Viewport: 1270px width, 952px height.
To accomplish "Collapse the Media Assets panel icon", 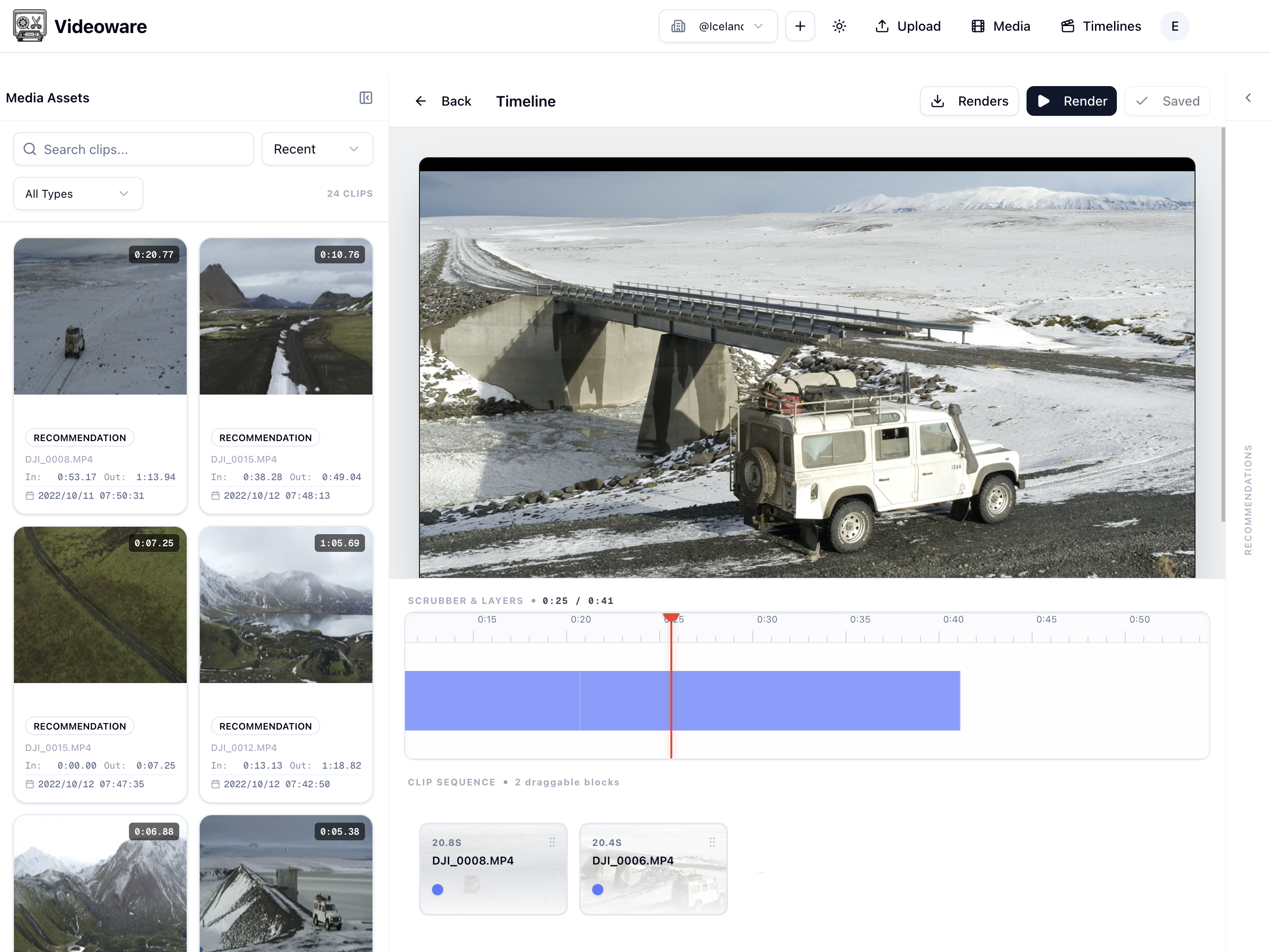I will (366, 98).
